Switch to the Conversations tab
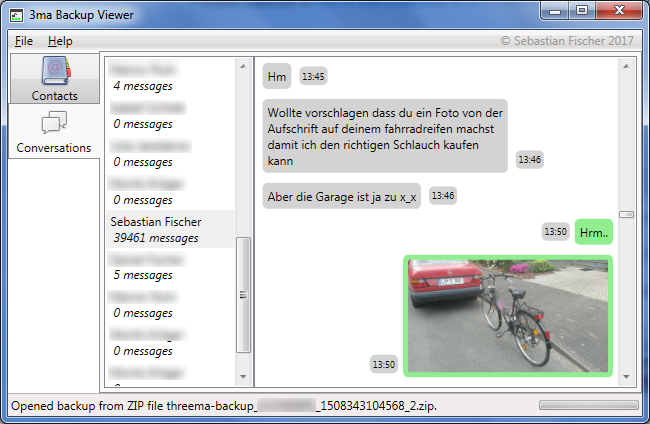This screenshot has height=424, width=650. pos(54,131)
